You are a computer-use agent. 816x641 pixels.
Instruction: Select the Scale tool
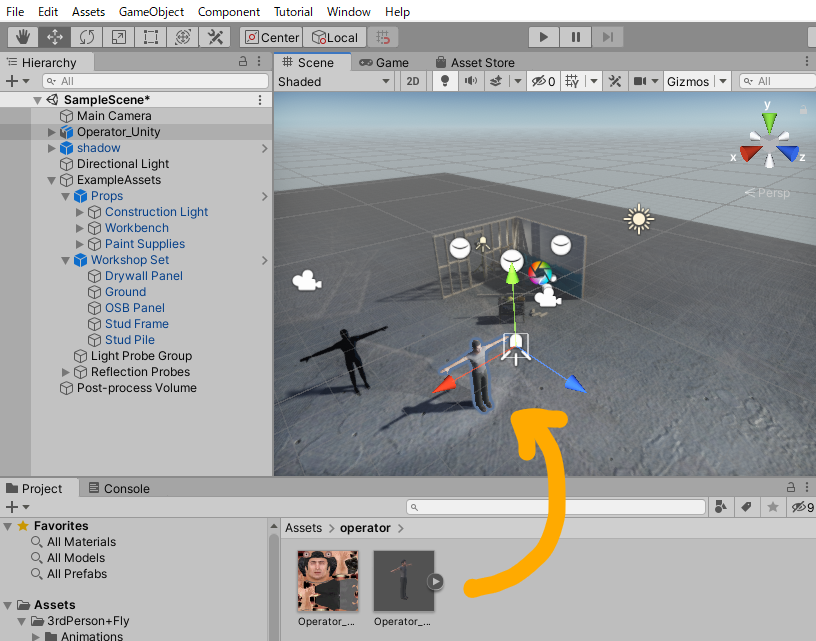point(119,37)
